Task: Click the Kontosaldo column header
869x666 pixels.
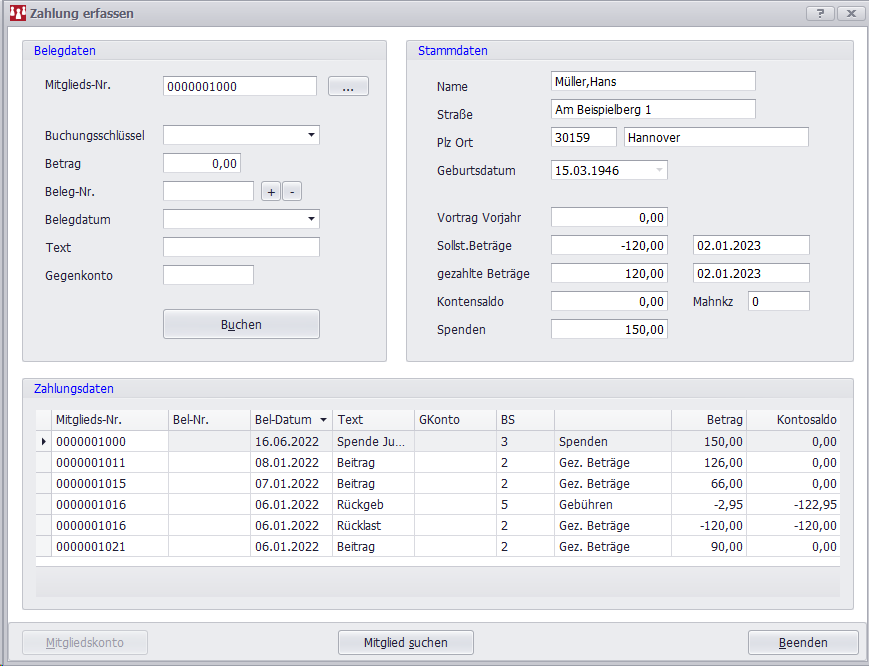Action: pyautogui.click(x=793, y=420)
